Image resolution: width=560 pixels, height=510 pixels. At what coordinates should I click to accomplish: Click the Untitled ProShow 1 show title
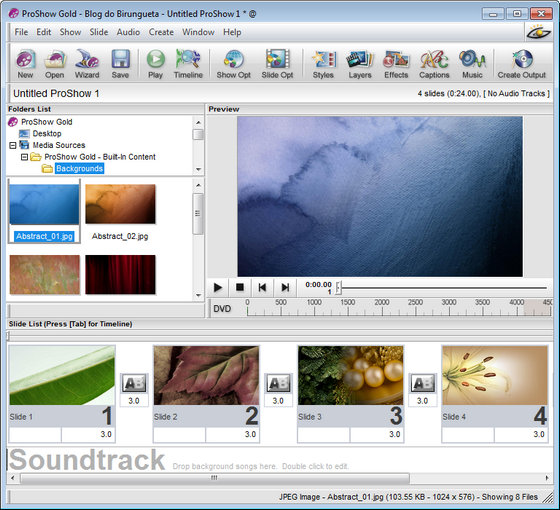(56, 94)
